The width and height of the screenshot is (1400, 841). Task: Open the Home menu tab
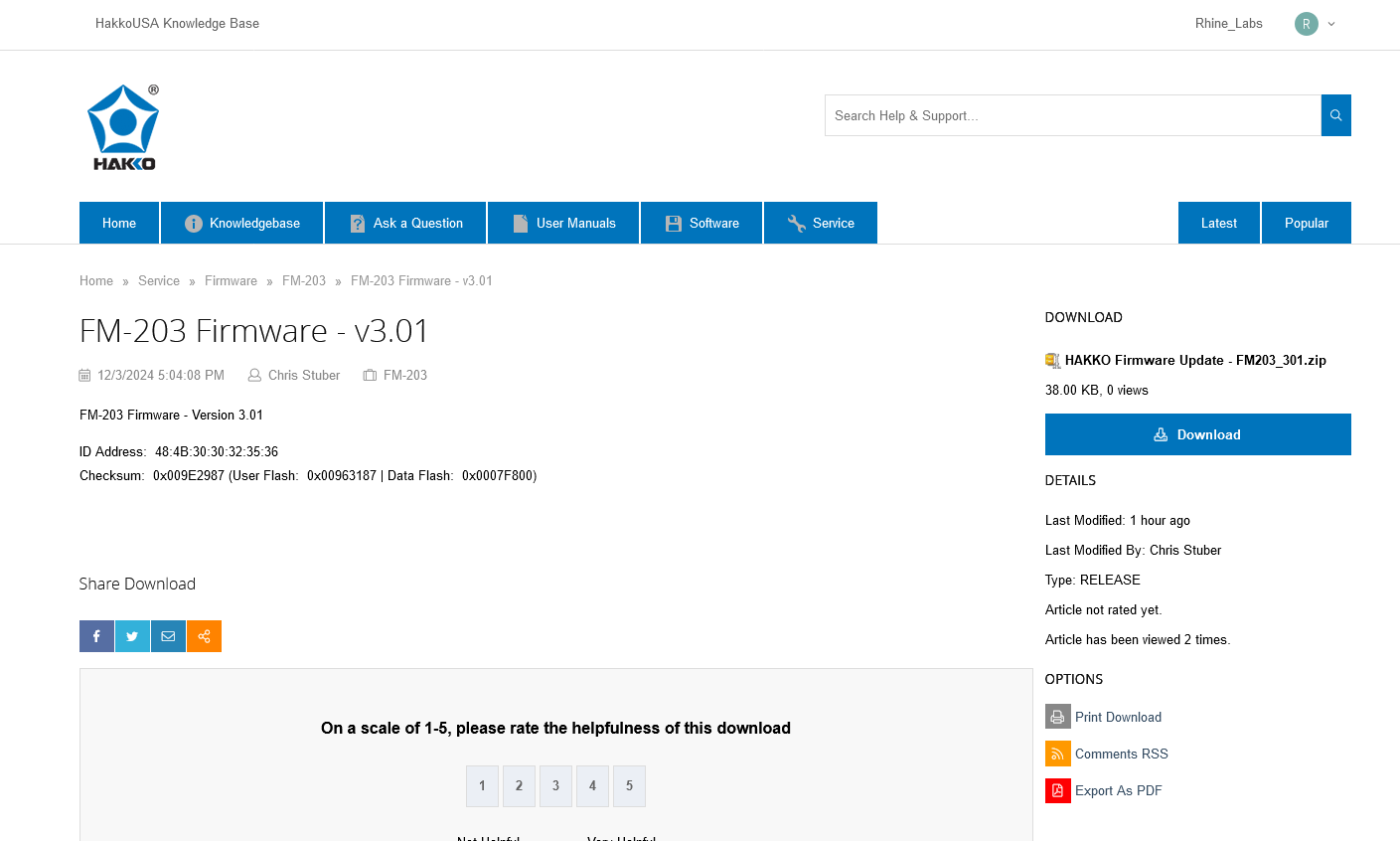point(119,223)
